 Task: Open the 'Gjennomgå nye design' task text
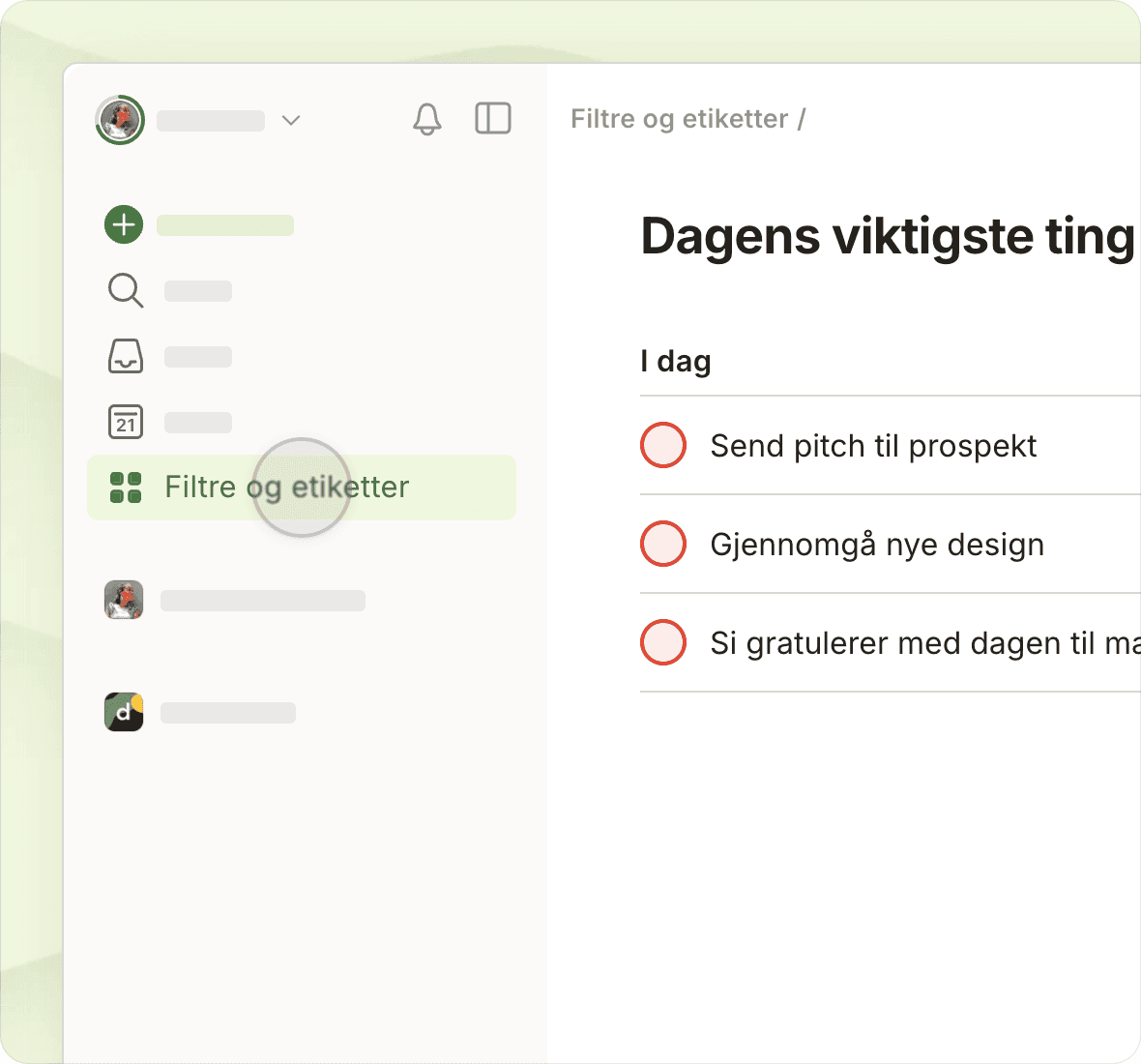click(876, 545)
